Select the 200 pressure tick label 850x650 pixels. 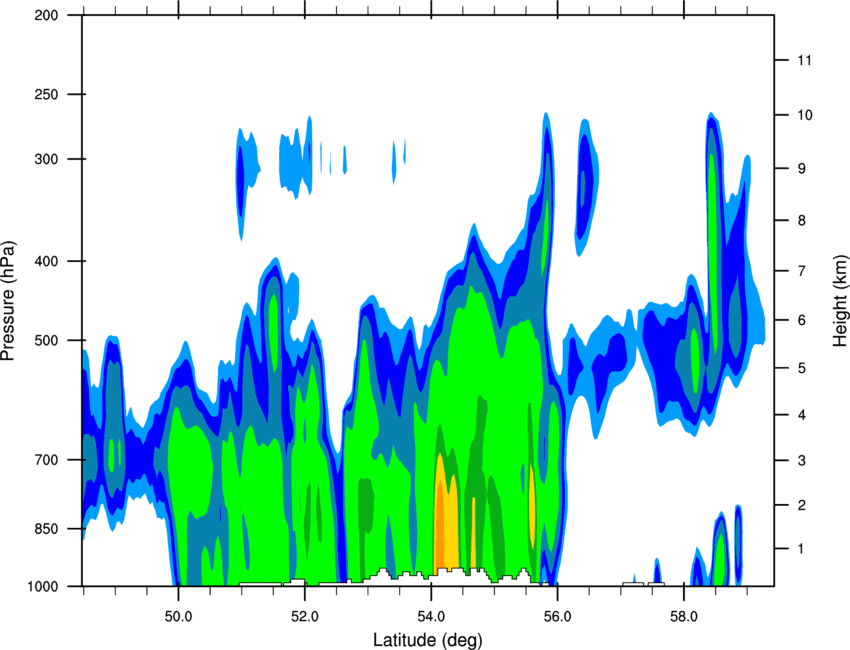[46, 15]
